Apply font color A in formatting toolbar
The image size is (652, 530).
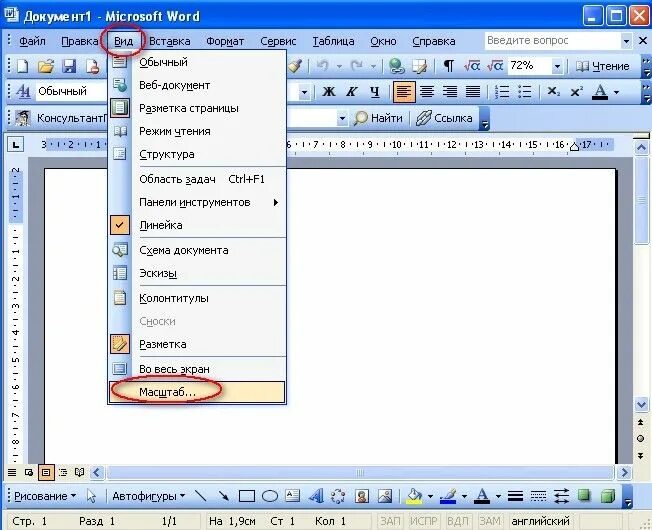coord(600,92)
